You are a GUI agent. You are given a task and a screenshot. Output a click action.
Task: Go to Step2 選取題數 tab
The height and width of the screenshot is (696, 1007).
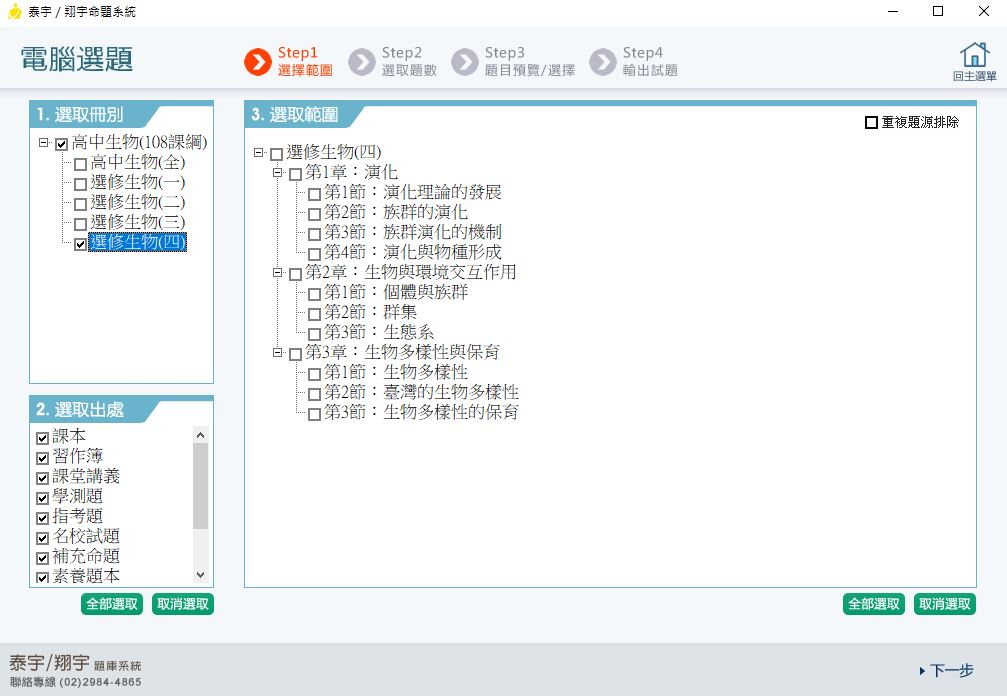pyautogui.click(x=408, y=62)
